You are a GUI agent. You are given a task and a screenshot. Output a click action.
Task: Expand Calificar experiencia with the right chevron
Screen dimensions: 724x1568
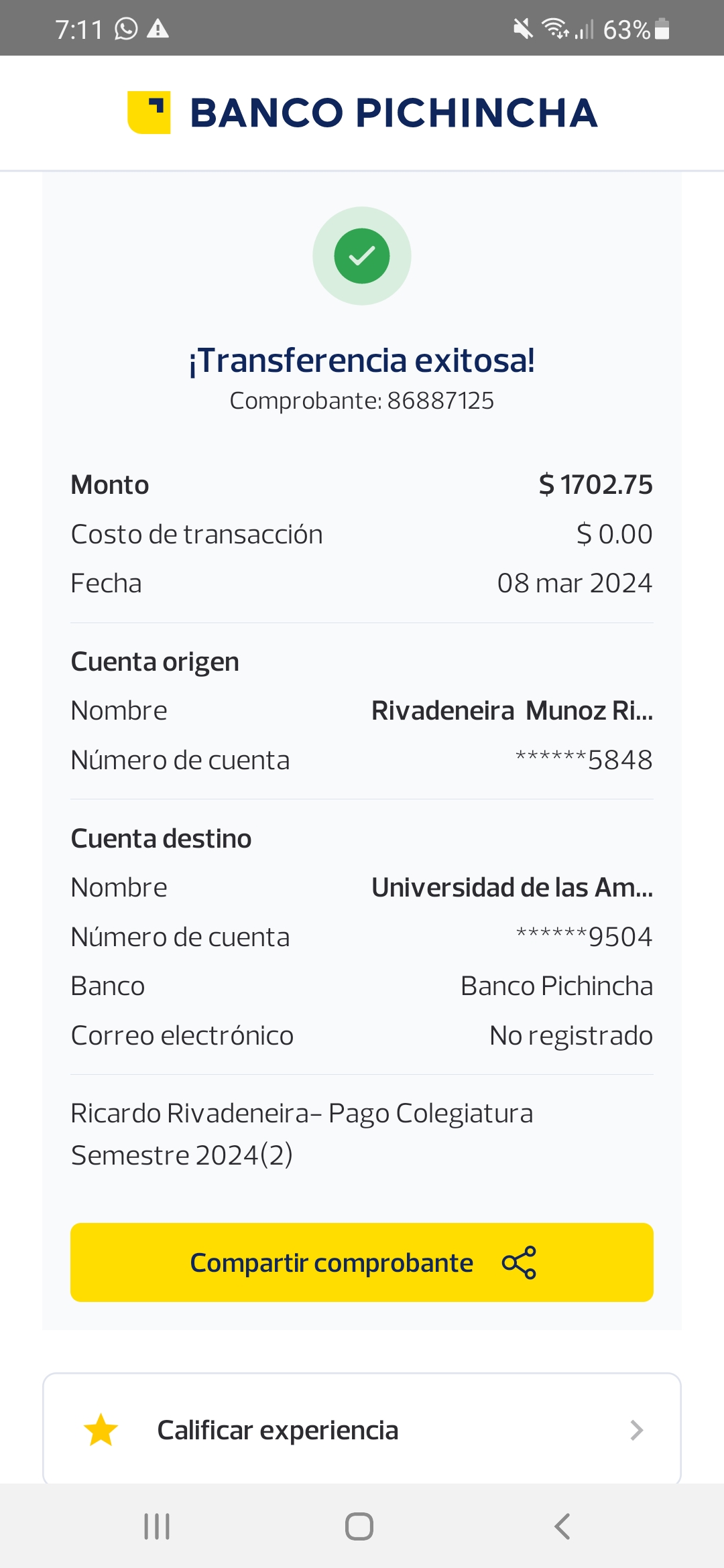click(636, 1430)
